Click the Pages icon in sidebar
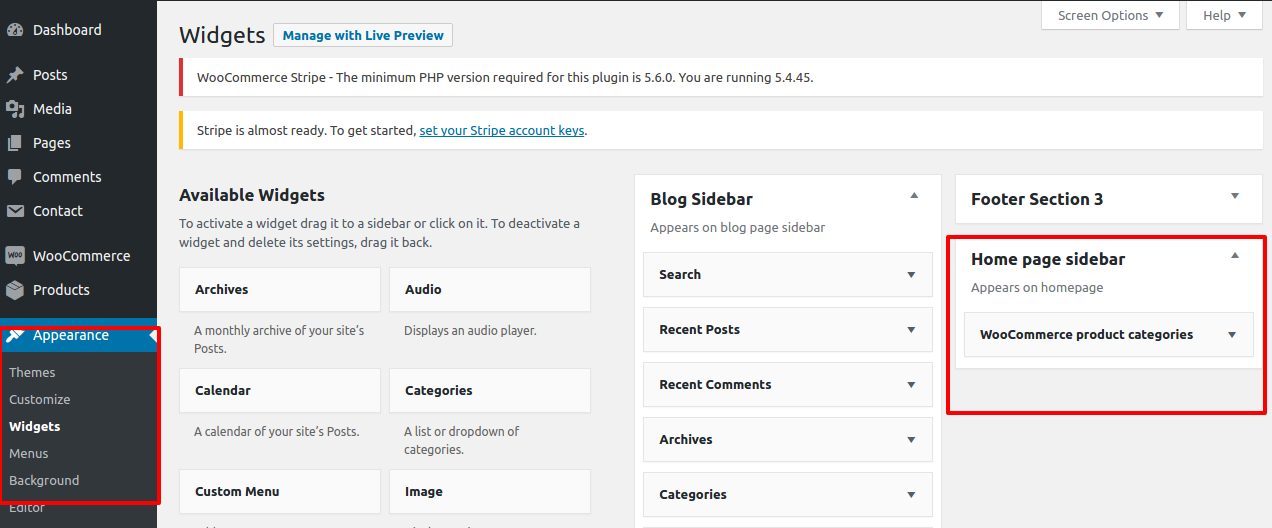This screenshot has width=1272, height=528. click(15, 143)
